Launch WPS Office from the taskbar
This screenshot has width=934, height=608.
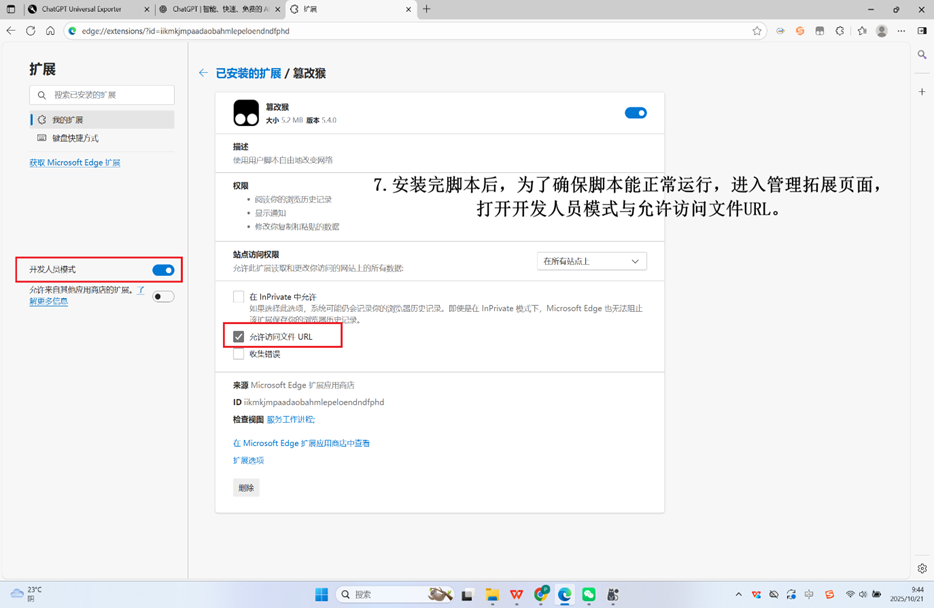(515, 596)
